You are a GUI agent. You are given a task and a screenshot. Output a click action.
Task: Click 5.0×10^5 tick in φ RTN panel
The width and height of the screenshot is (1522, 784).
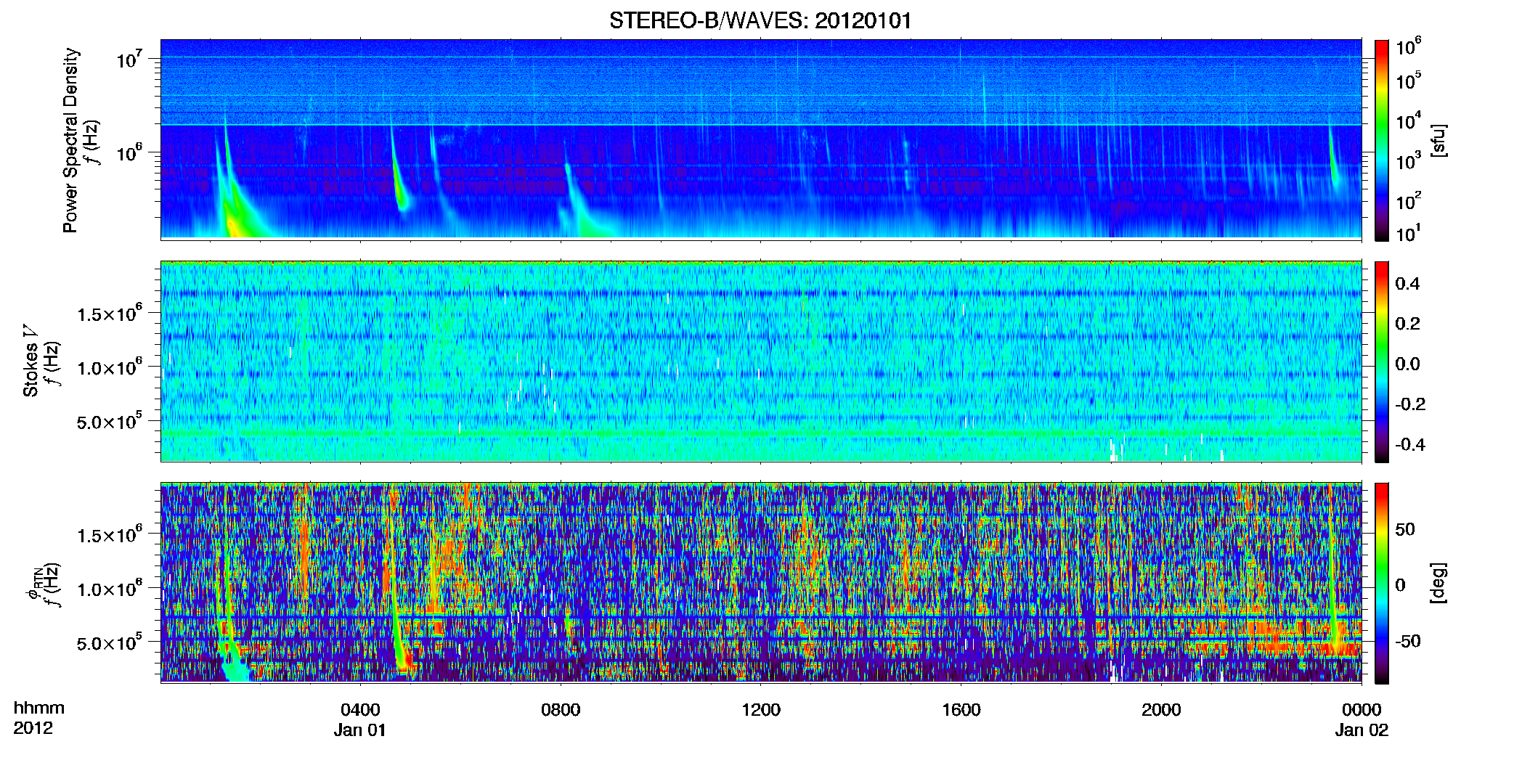110,642
